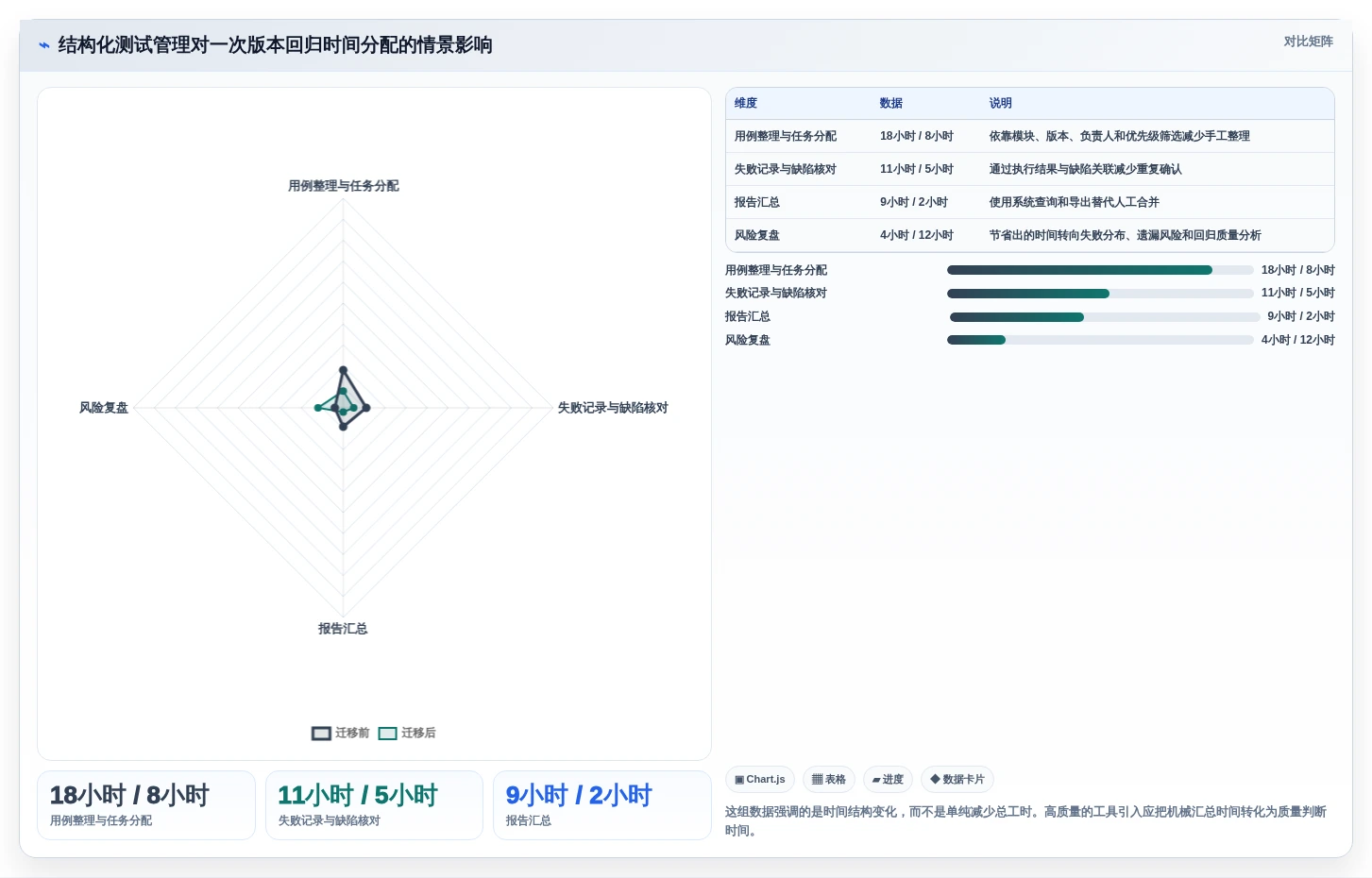Click progress bar for 失败记录与缺陷核对
Image resolution: width=1372 pixels, height=878 pixels.
pos(1100,294)
